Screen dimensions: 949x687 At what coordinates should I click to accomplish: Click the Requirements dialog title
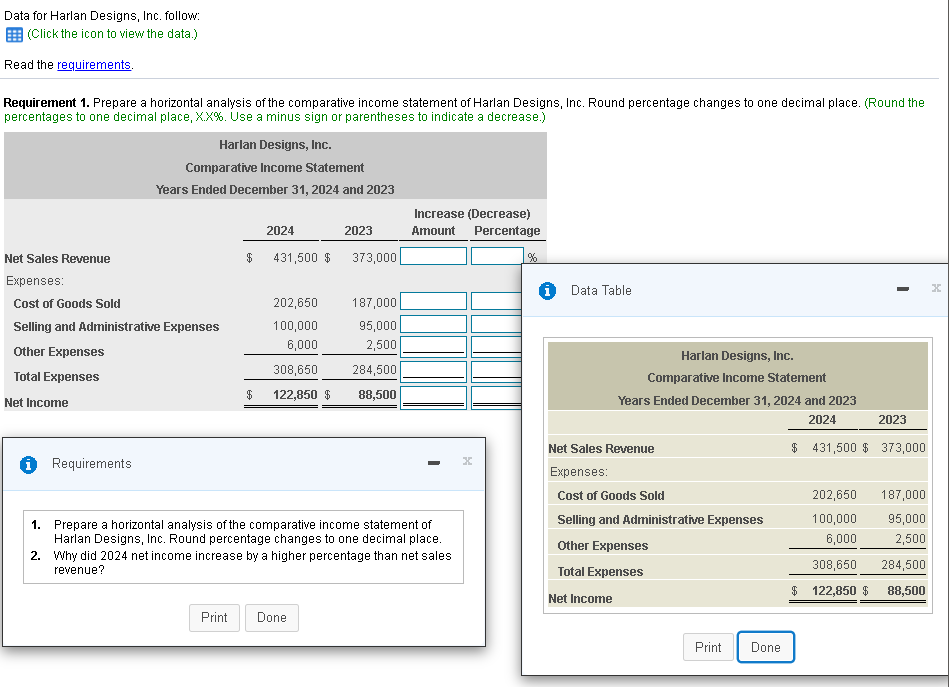[x=91, y=464]
